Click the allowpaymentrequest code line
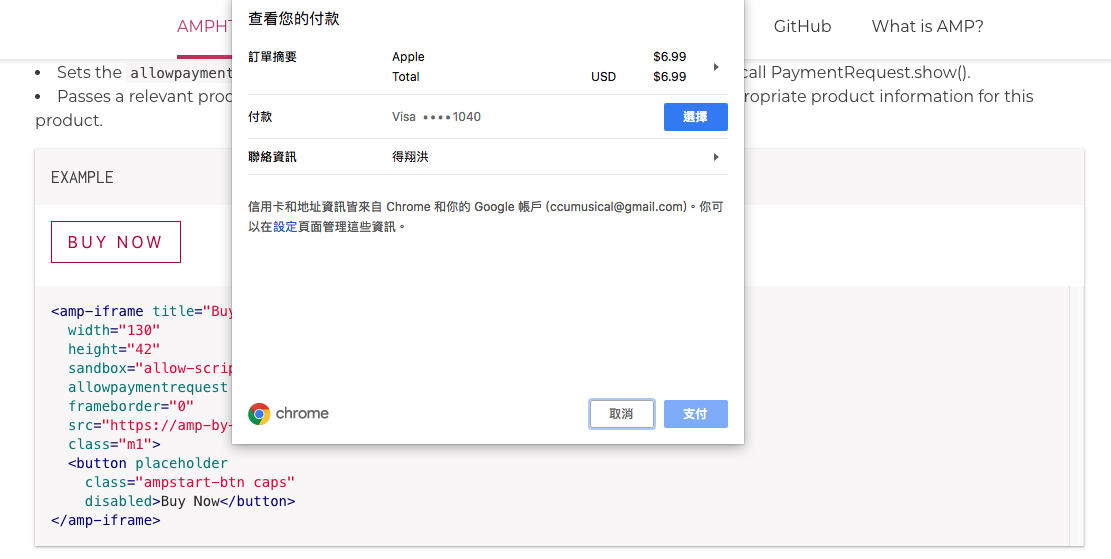1111x559 pixels. 148,388
